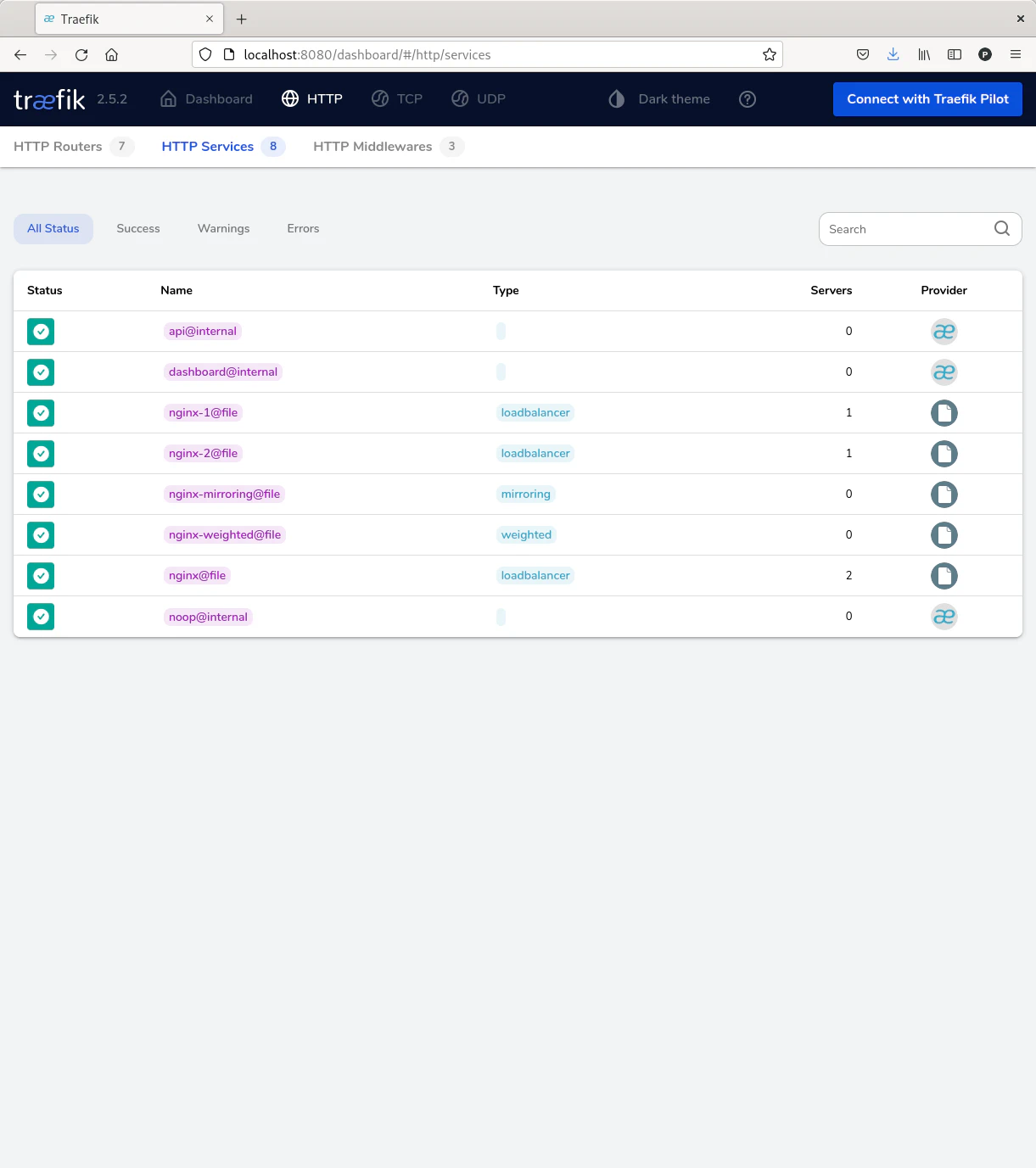Image resolution: width=1036 pixels, height=1168 pixels.
Task: Click the green status check for nginx-mirroring@file
Action: pos(41,495)
